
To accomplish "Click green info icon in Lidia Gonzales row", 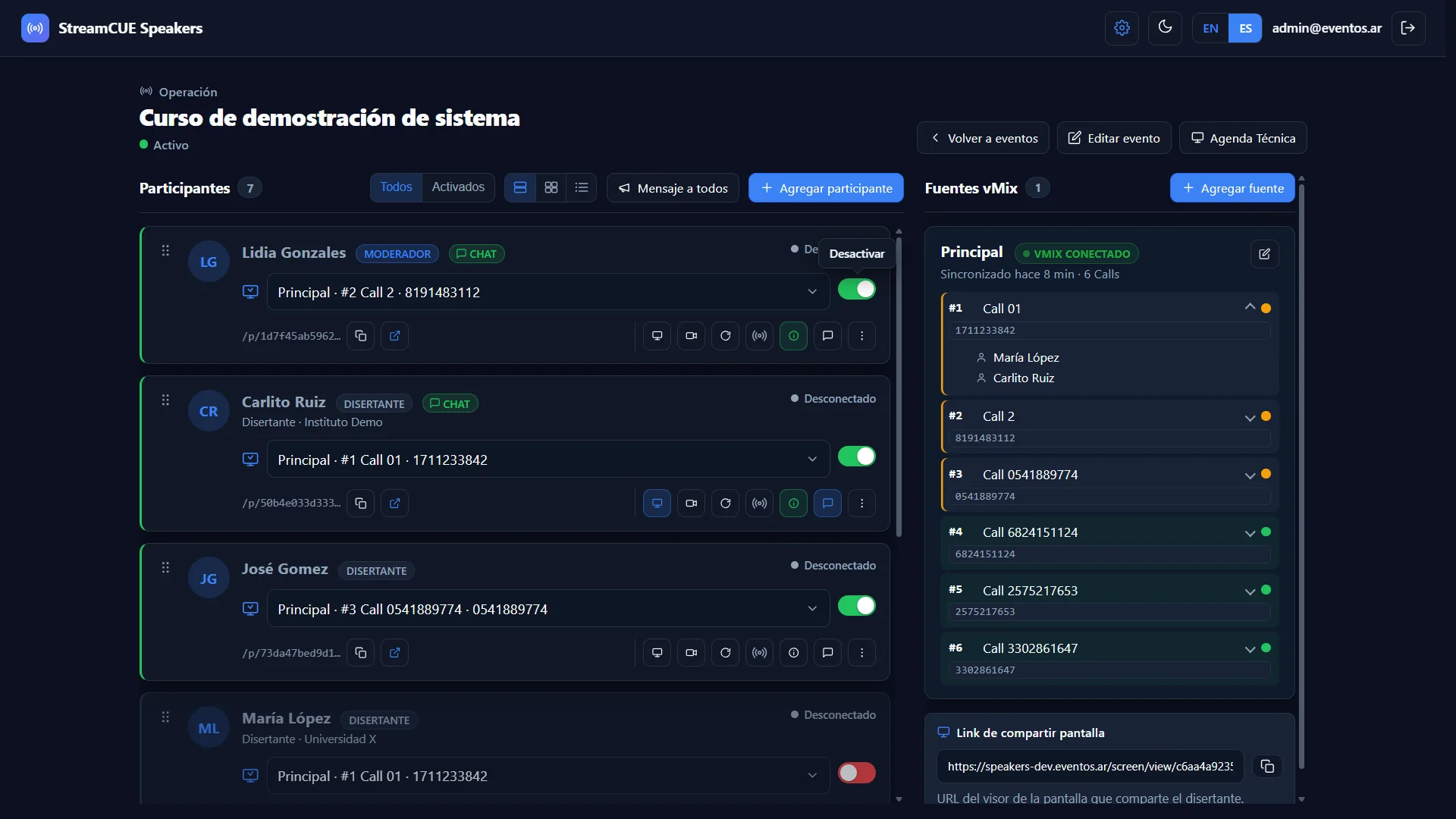I will pos(794,336).
